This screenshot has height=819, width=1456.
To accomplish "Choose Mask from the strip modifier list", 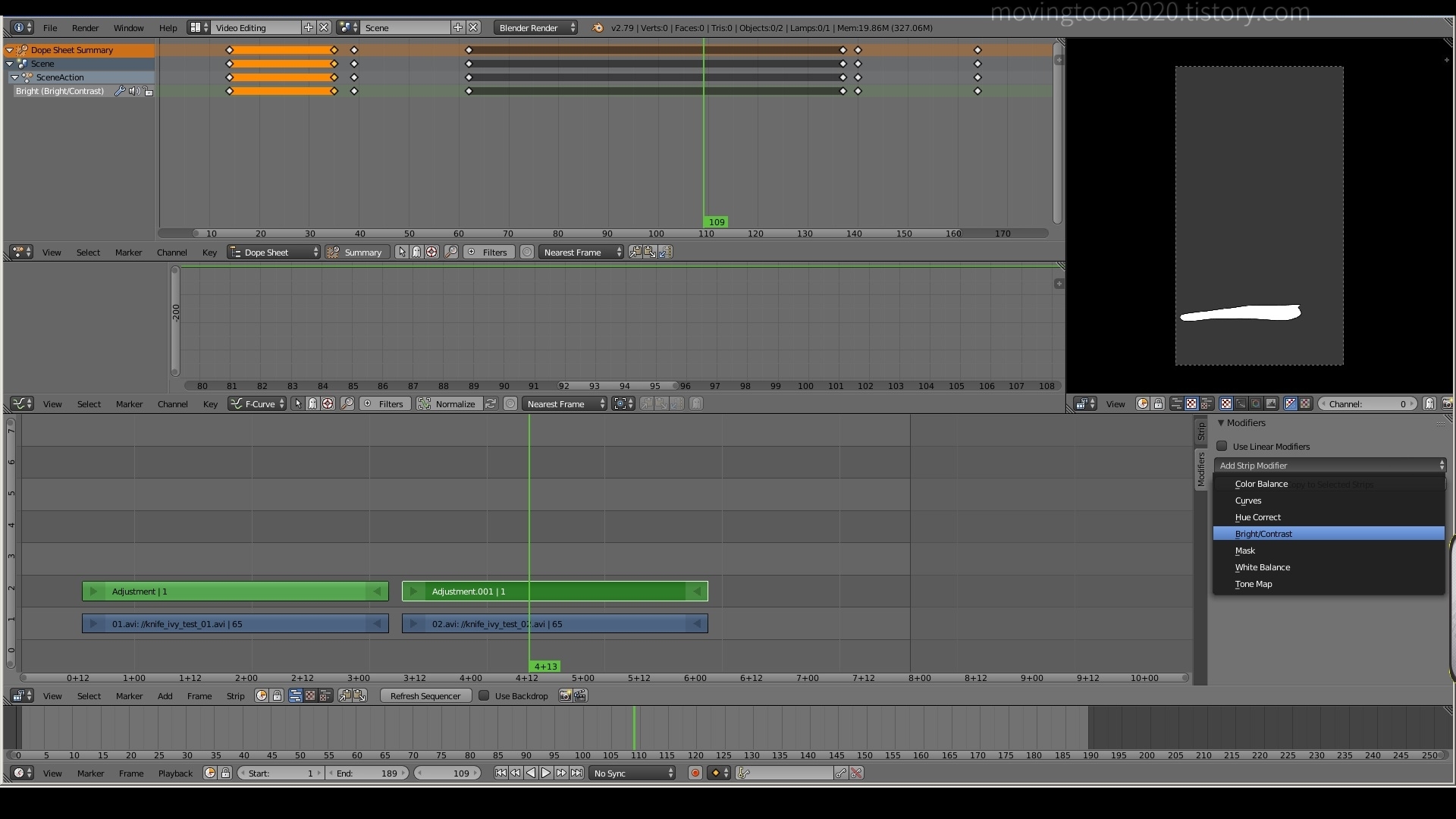I will (x=1329, y=551).
